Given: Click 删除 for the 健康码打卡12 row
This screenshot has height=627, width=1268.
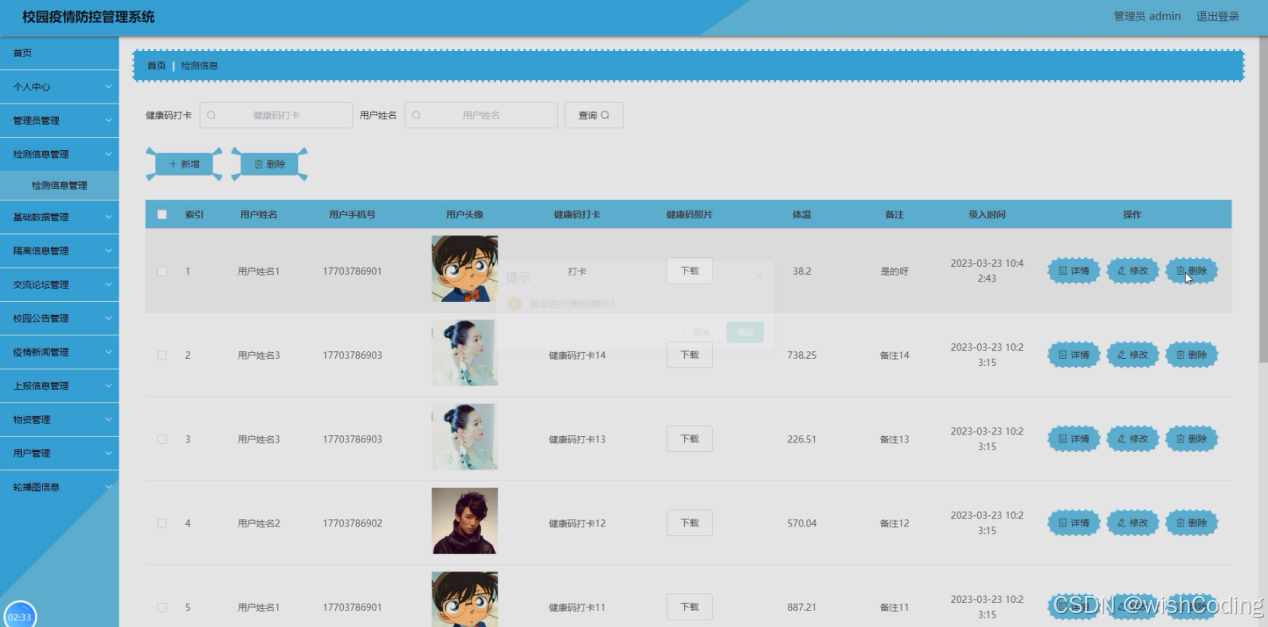Looking at the screenshot, I should tap(1192, 523).
